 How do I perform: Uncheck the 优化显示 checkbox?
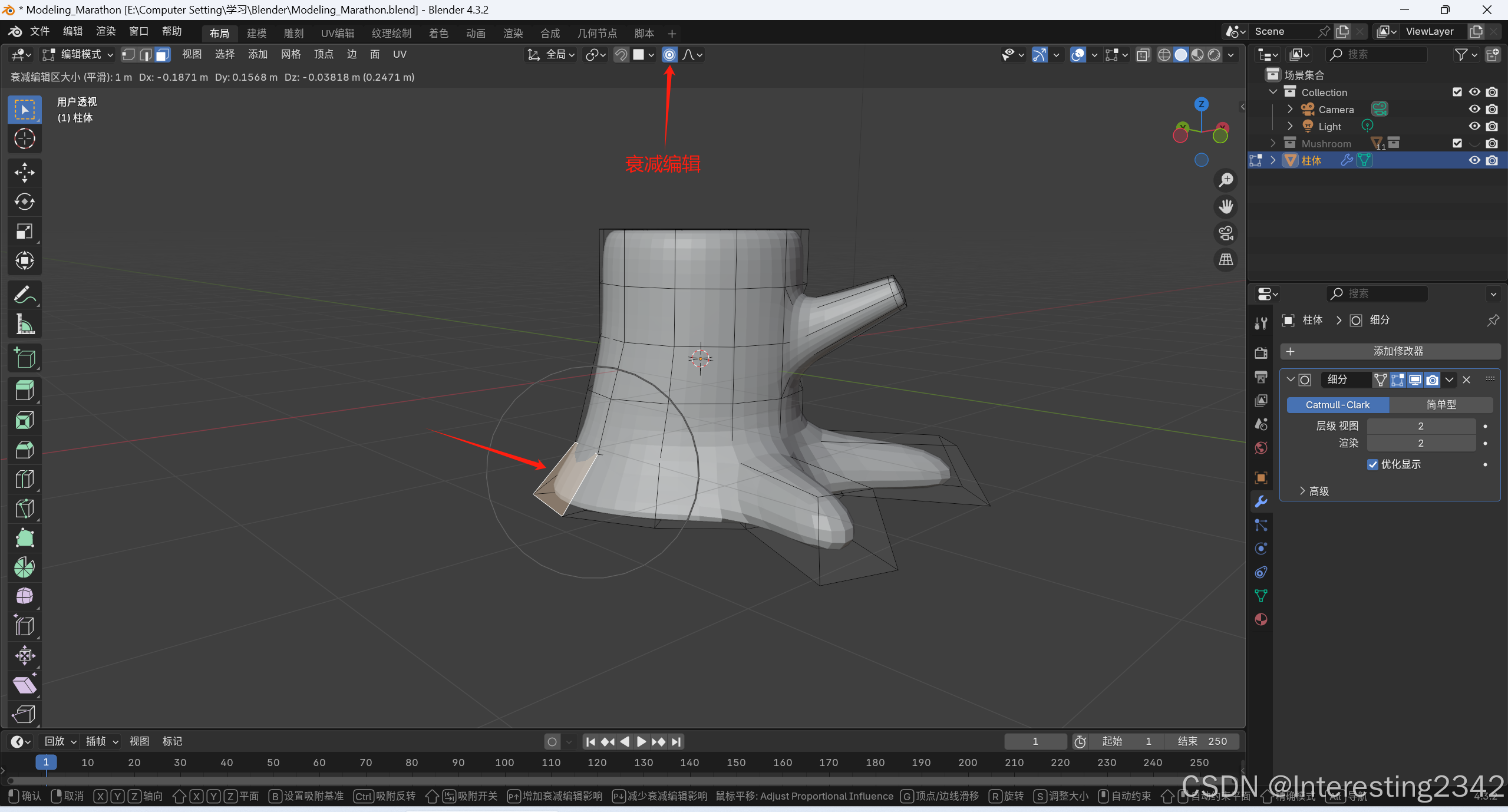(x=1372, y=464)
